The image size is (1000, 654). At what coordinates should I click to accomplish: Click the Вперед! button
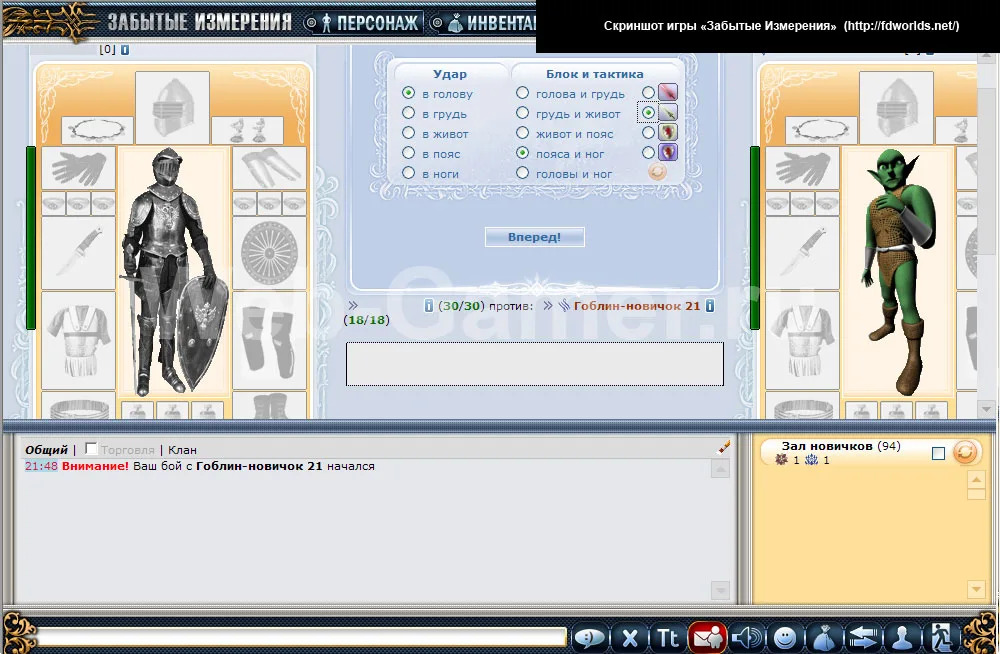click(534, 237)
